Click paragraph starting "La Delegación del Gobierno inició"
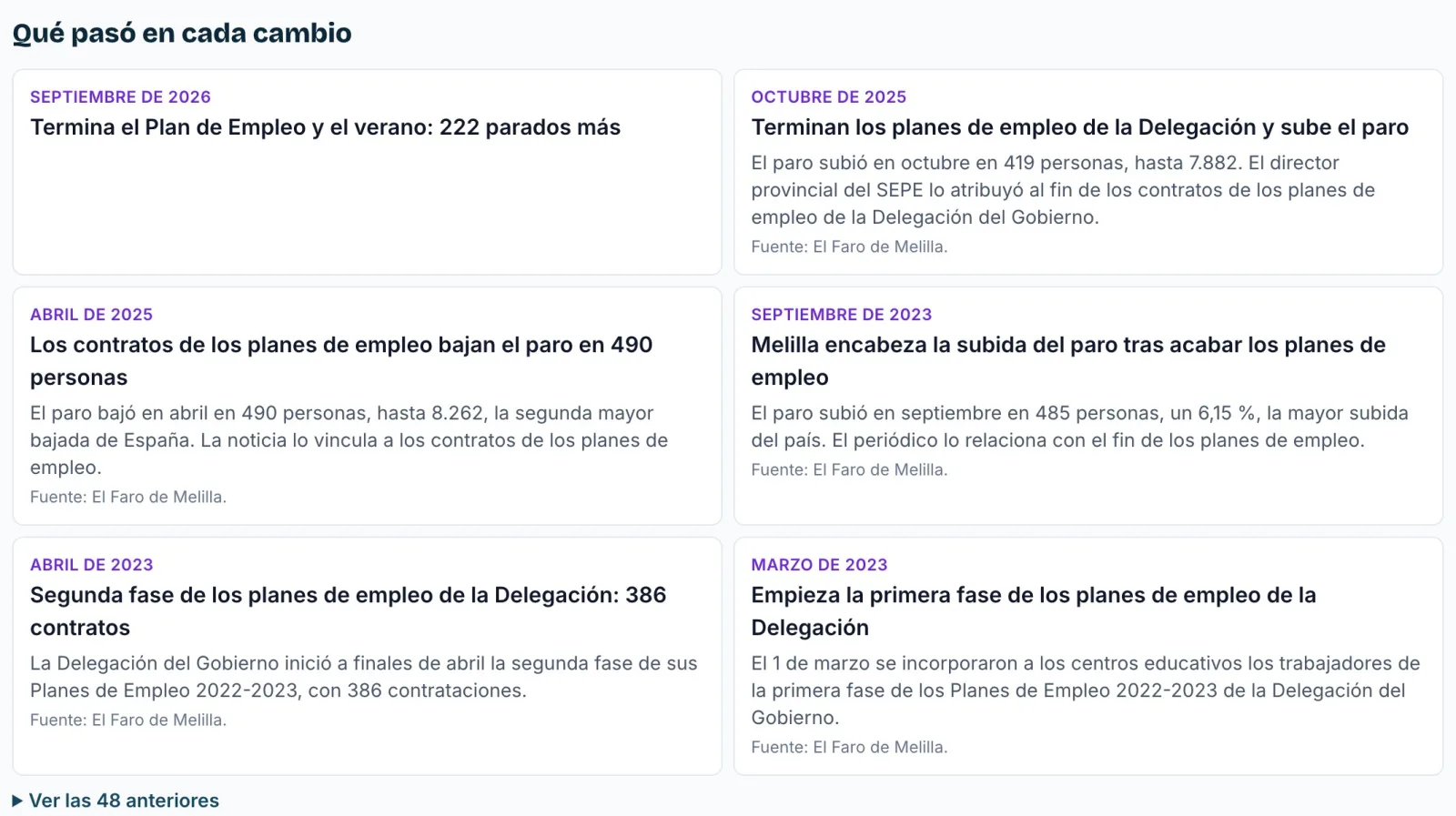Screen dimensions: 1456x816 coord(364,677)
